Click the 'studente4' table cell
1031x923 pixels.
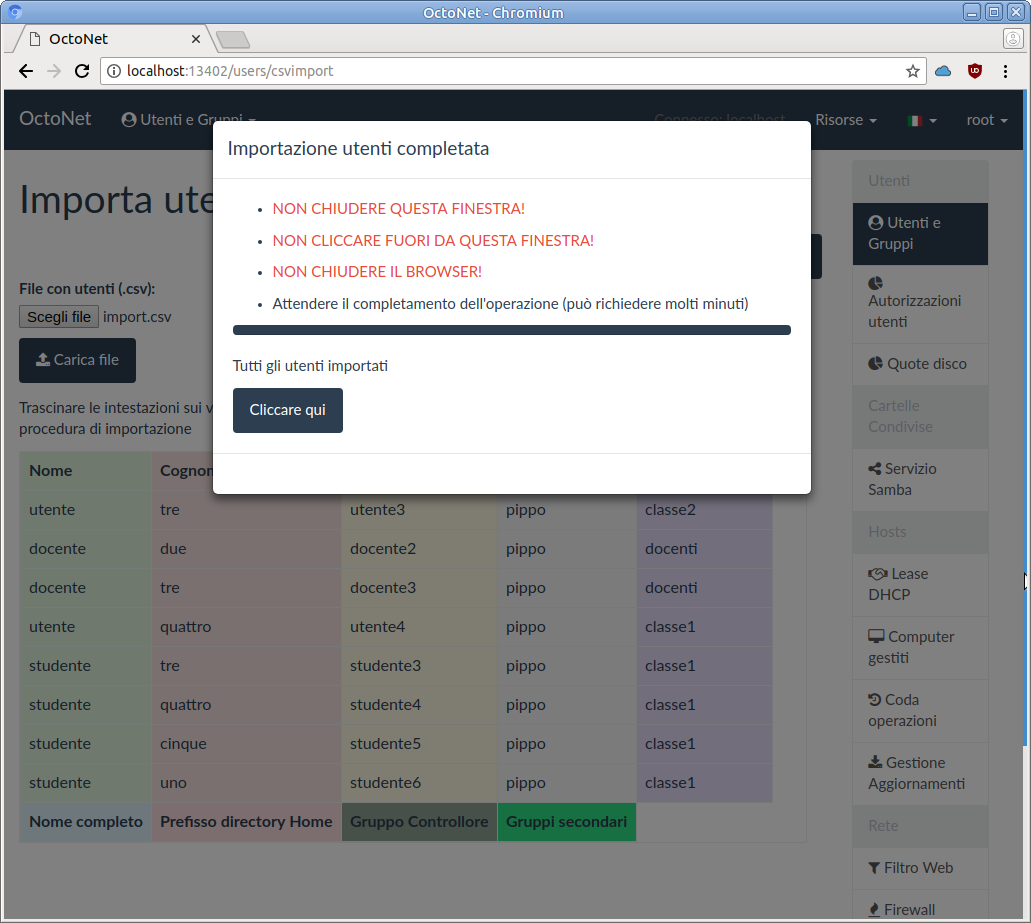[420, 705]
